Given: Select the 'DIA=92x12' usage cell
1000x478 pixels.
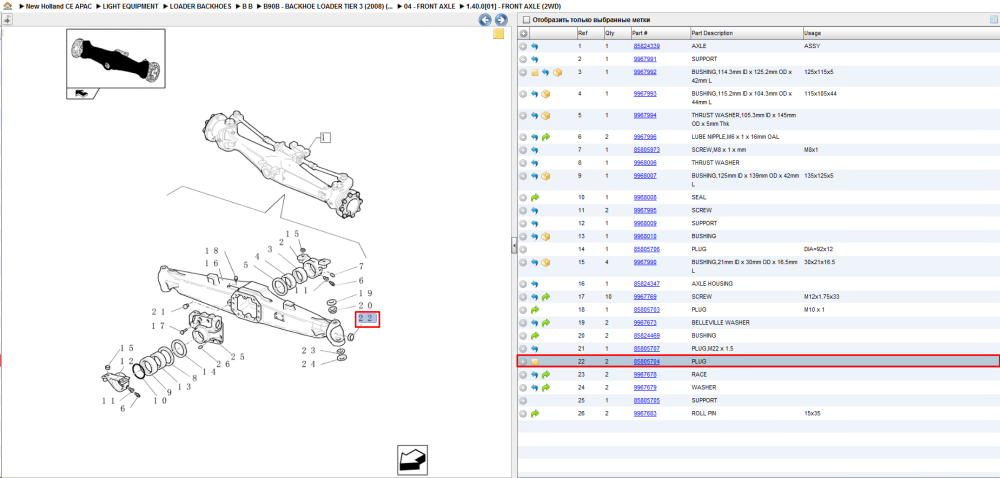Looking at the screenshot, I should tap(820, 249).
